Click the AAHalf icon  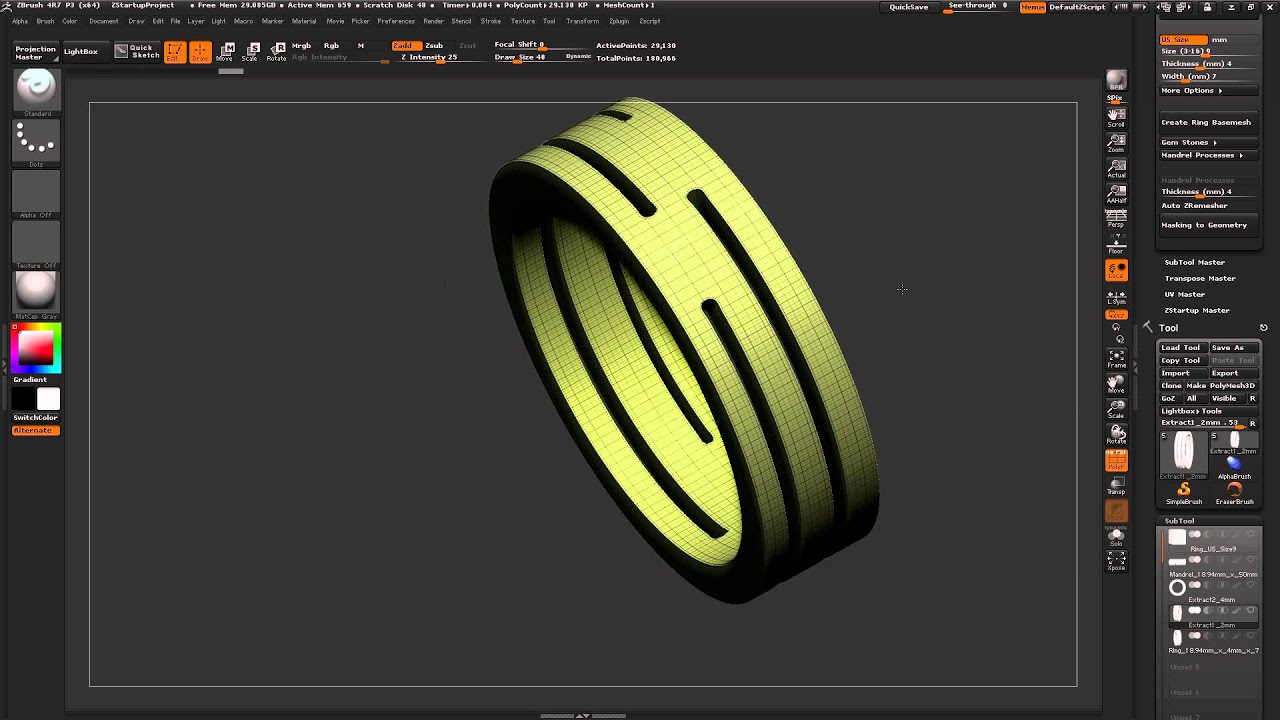point(1116,193)
